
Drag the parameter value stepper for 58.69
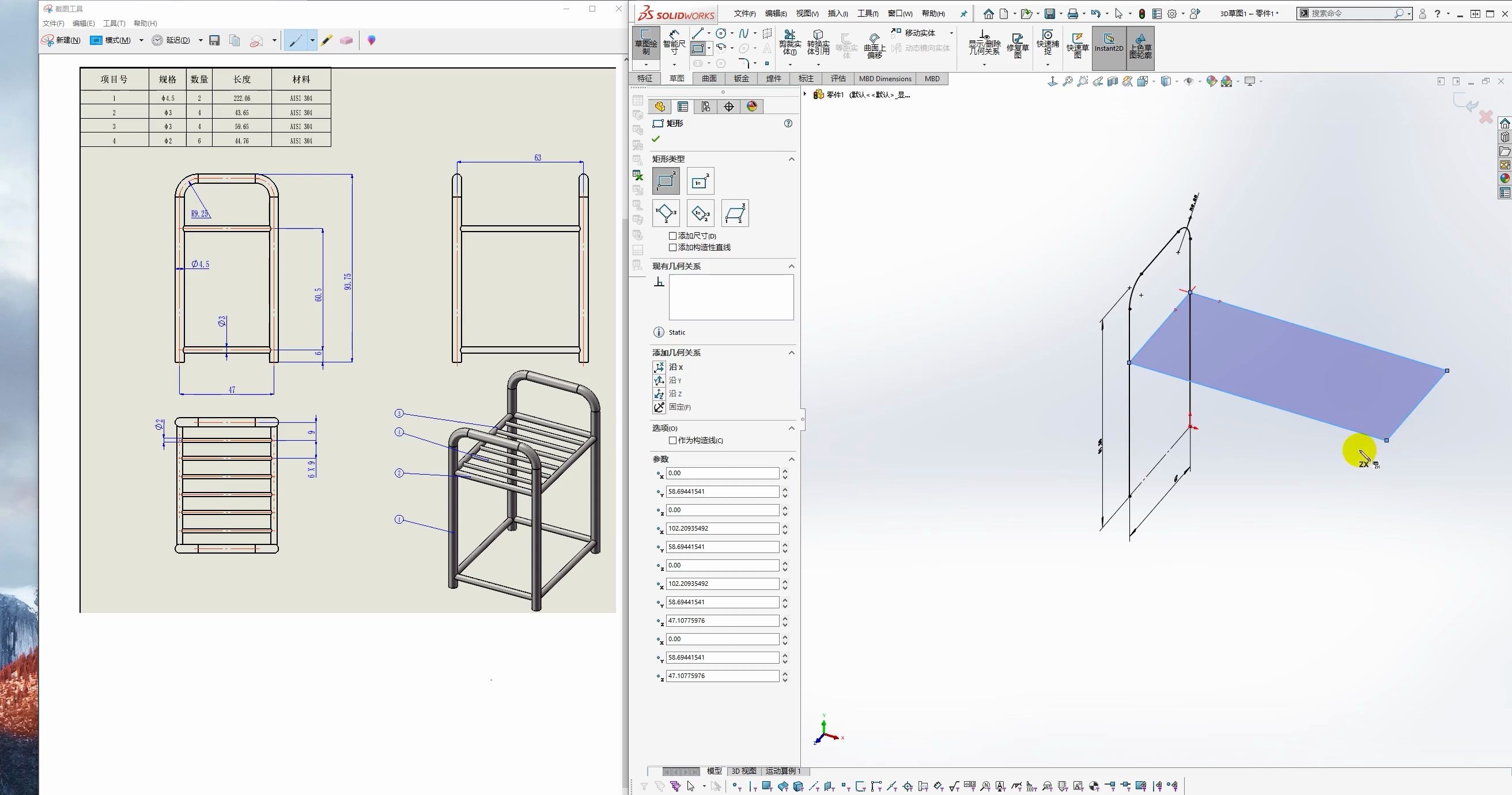(x=786, y=491)
